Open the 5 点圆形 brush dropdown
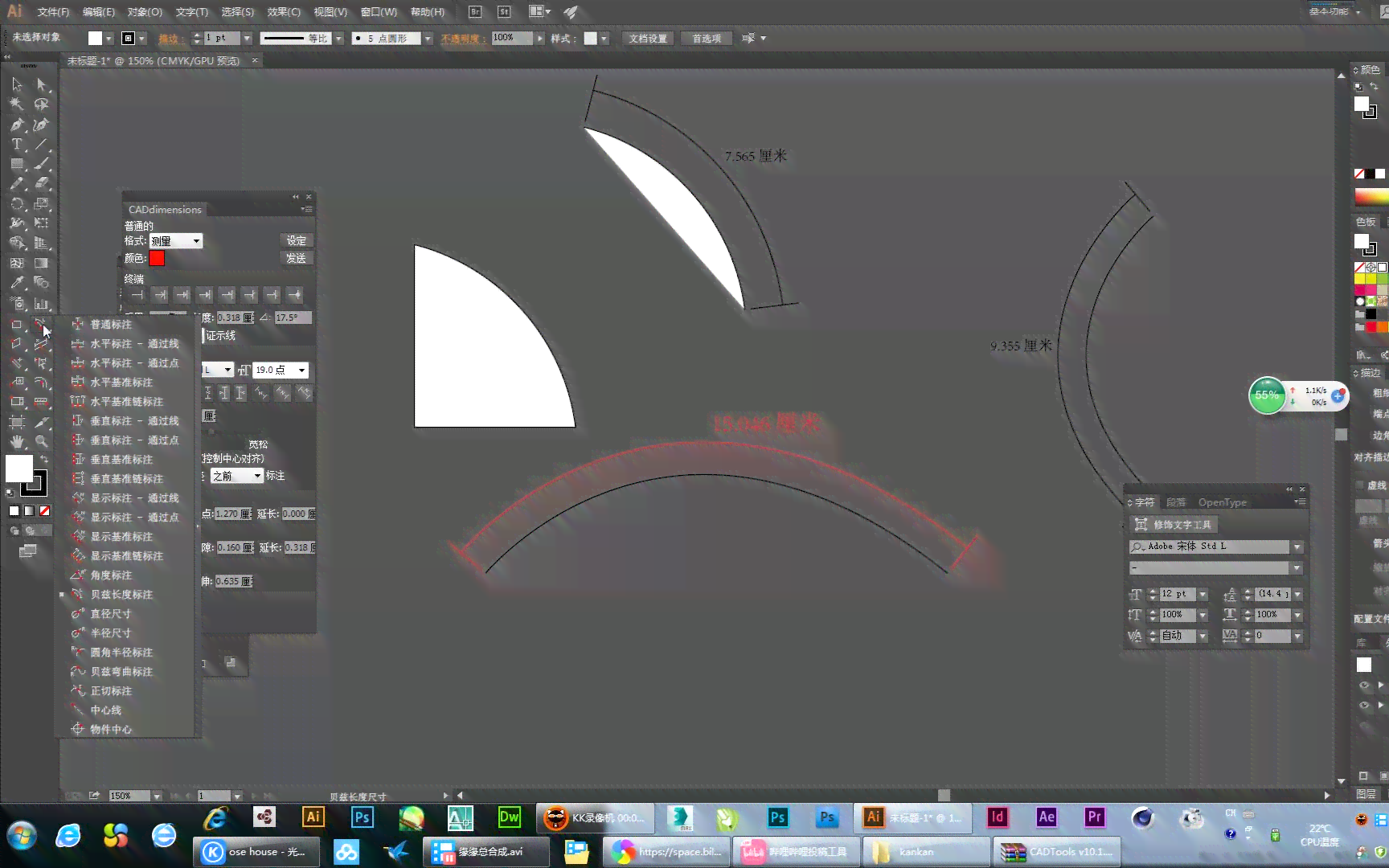1389x868 pixels. coord(428,39)
